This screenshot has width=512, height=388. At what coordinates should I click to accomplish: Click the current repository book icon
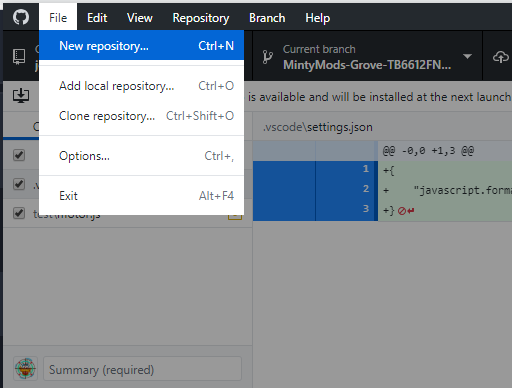point(19,57)
